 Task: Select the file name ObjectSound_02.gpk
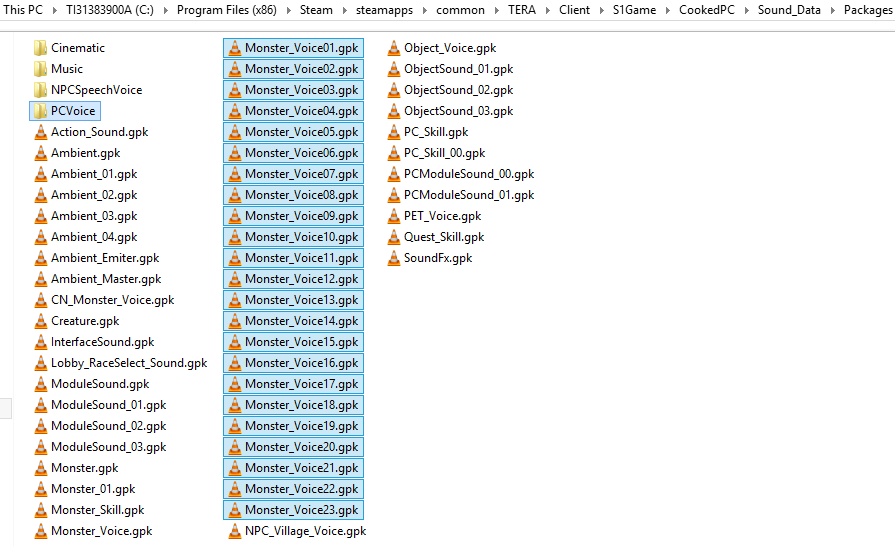[x=458, y=90]
